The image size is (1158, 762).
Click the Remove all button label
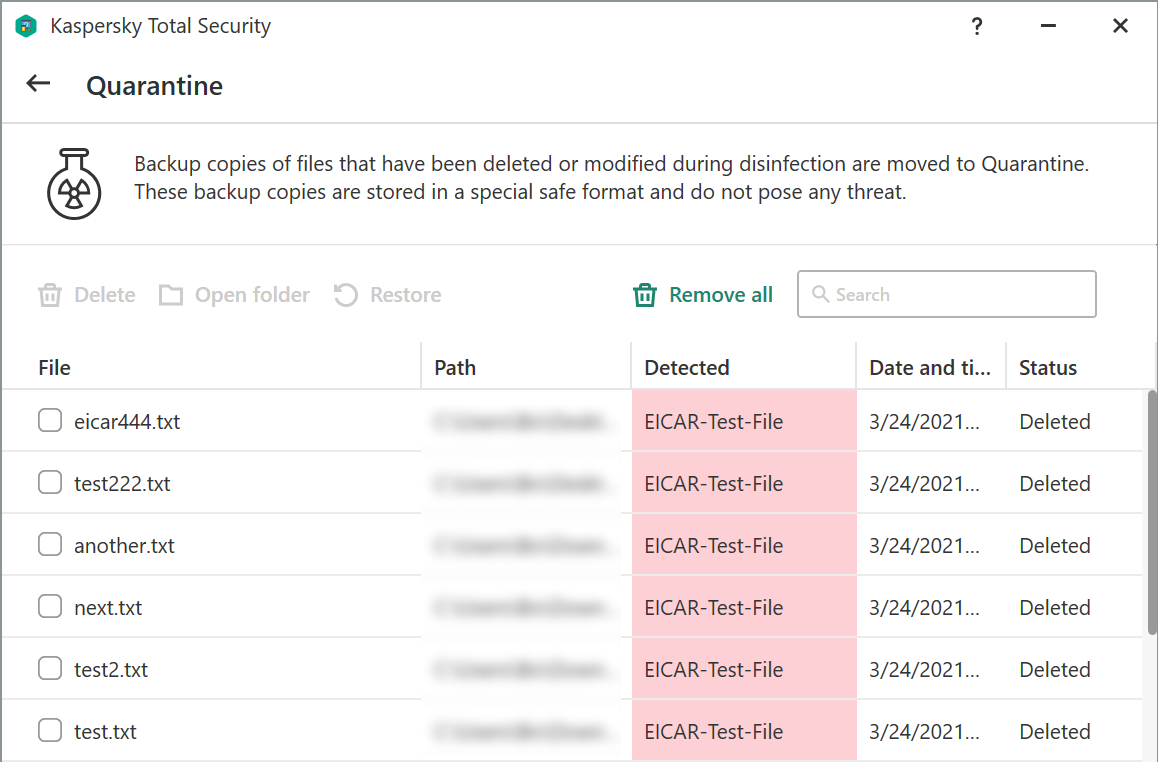(x=721, y=295)
